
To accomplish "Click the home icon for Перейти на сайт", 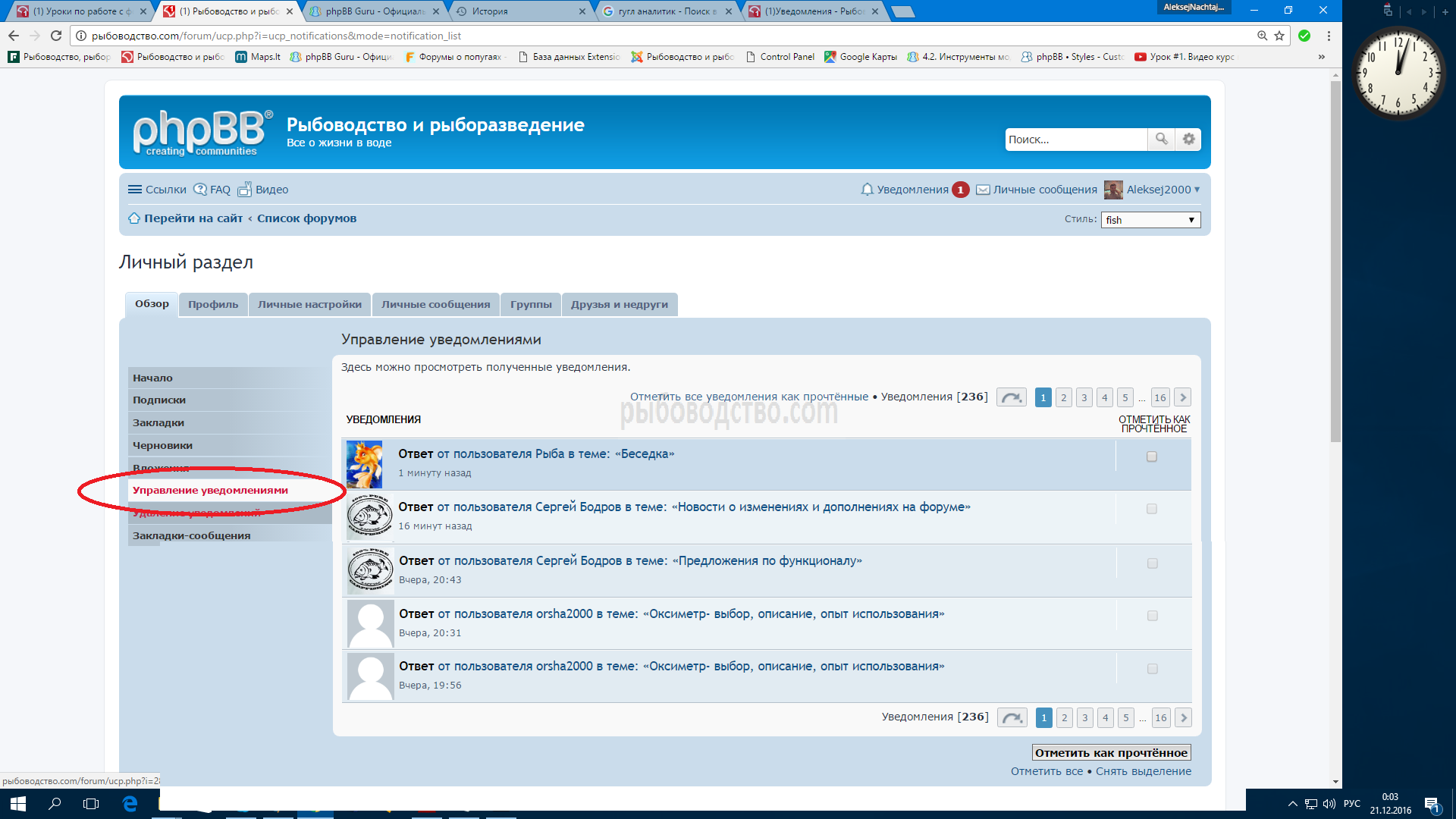I will pos(134,218).
